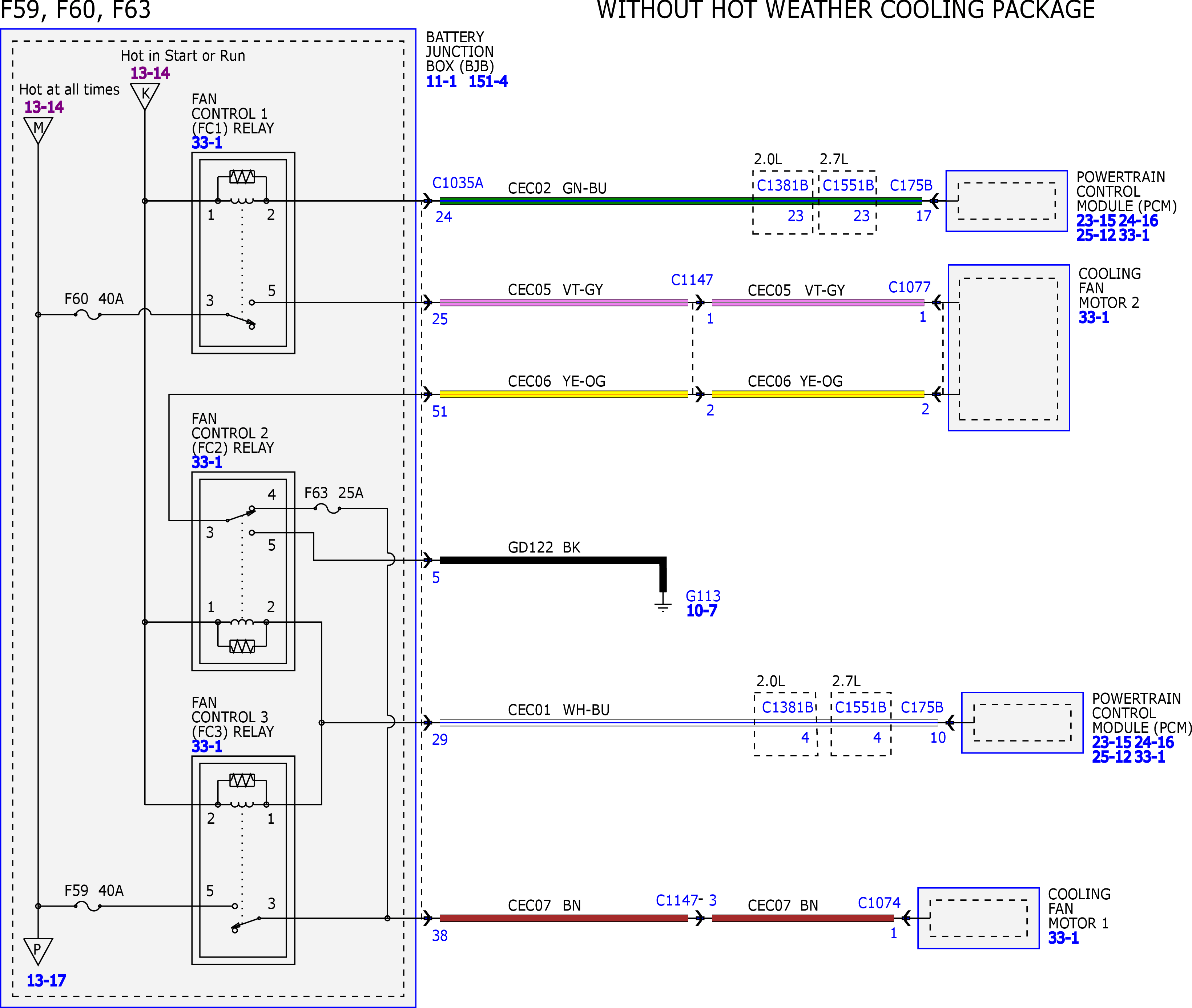Click the FC3 relay coil symbol

click(242, 804)
